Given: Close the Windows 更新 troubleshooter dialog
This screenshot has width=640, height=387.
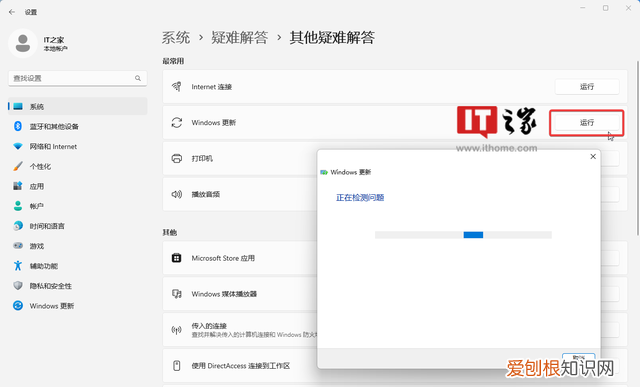Looking at the screenshot, I should pos(593,157).
